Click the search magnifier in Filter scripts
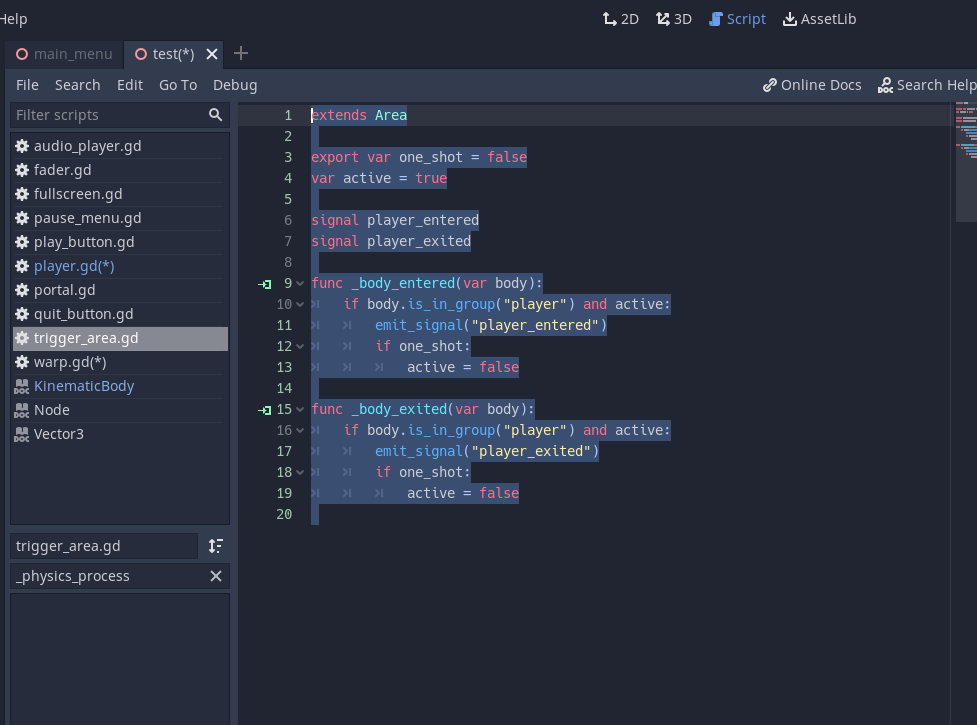Viewport: 977px width, 725px height. click(215, 115)
